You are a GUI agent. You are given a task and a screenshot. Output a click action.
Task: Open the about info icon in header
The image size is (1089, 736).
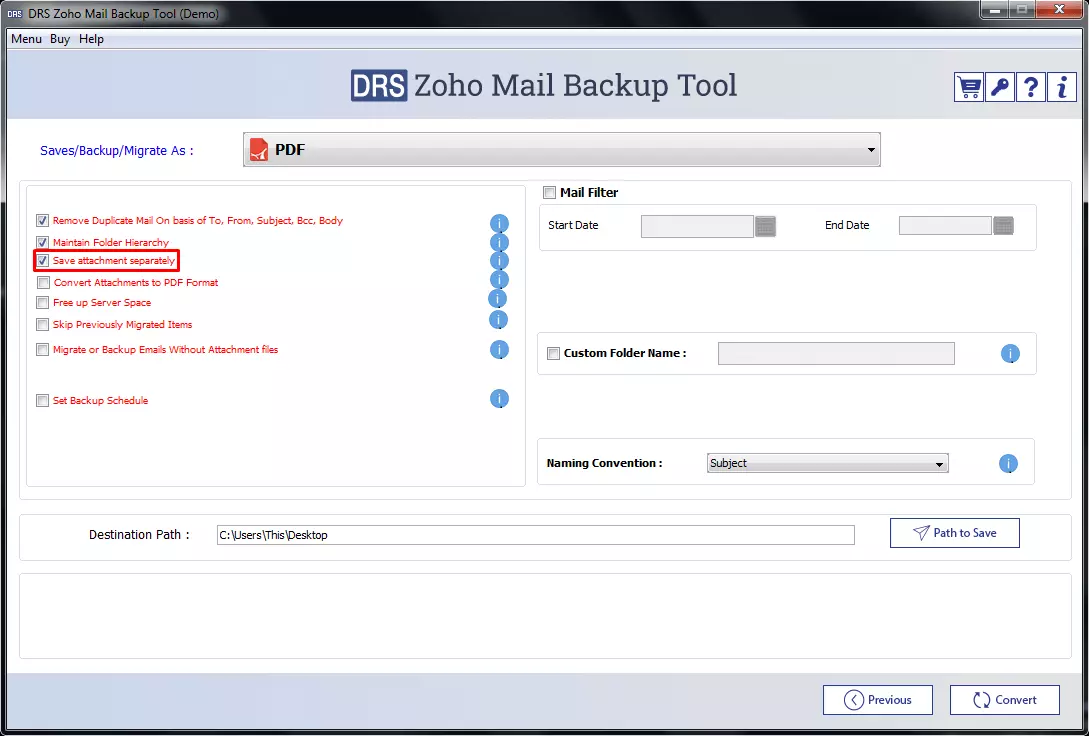pos(1061,87)
